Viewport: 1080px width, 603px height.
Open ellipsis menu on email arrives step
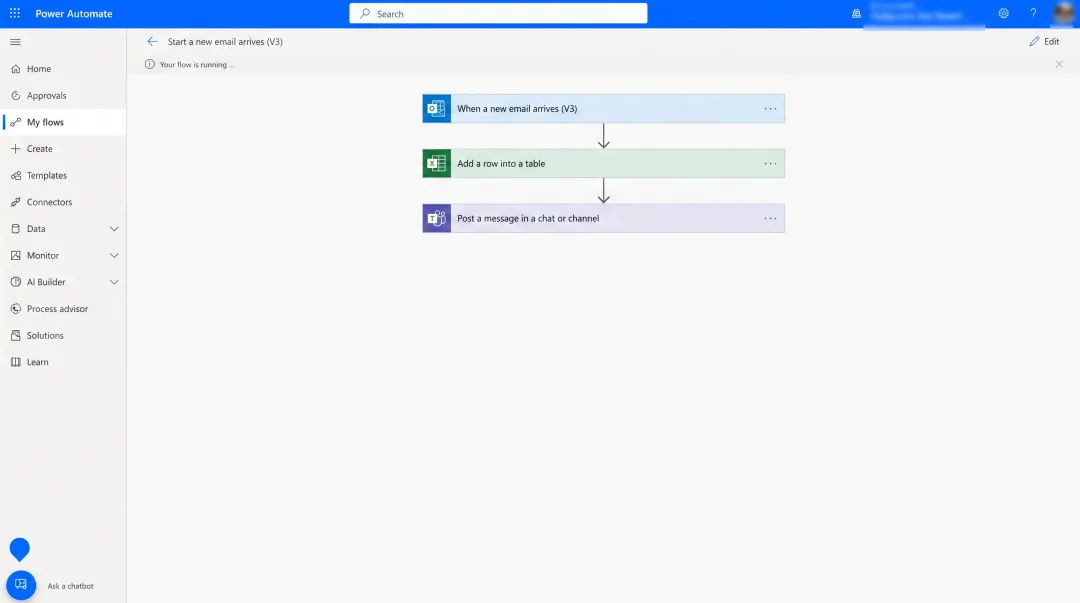pos(770,109)
